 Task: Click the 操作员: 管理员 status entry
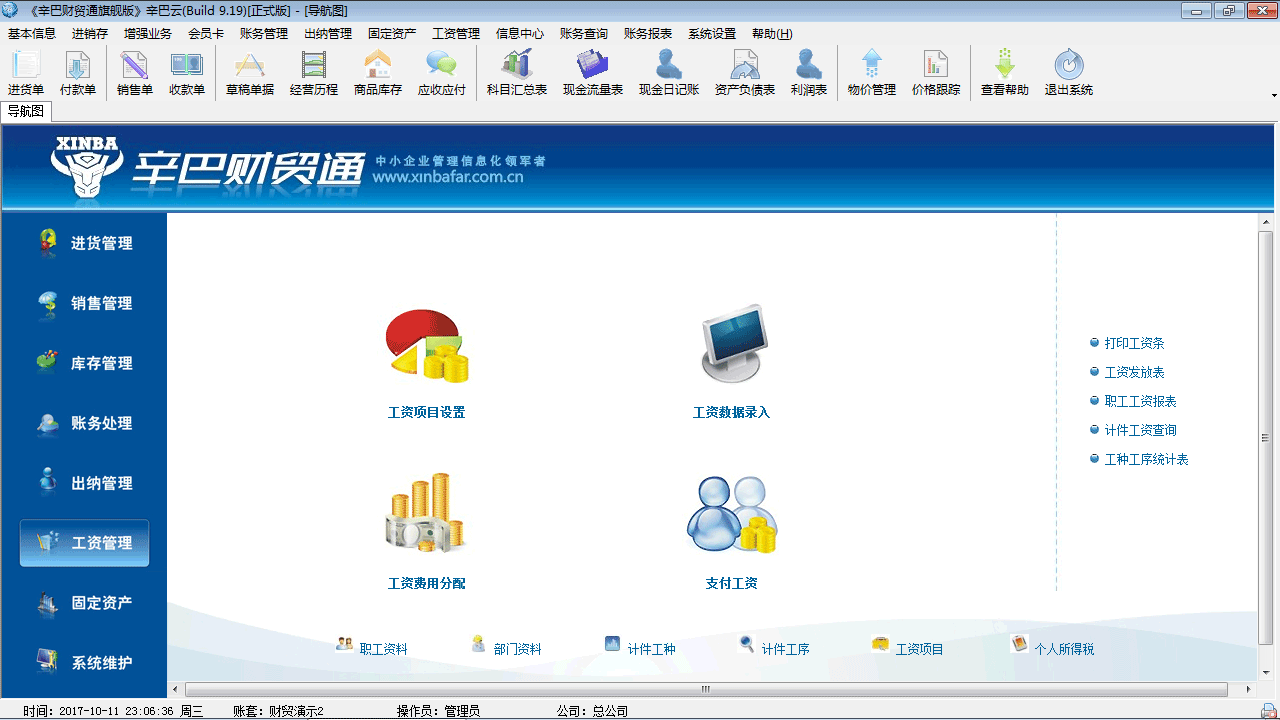[x=438, y=711]
